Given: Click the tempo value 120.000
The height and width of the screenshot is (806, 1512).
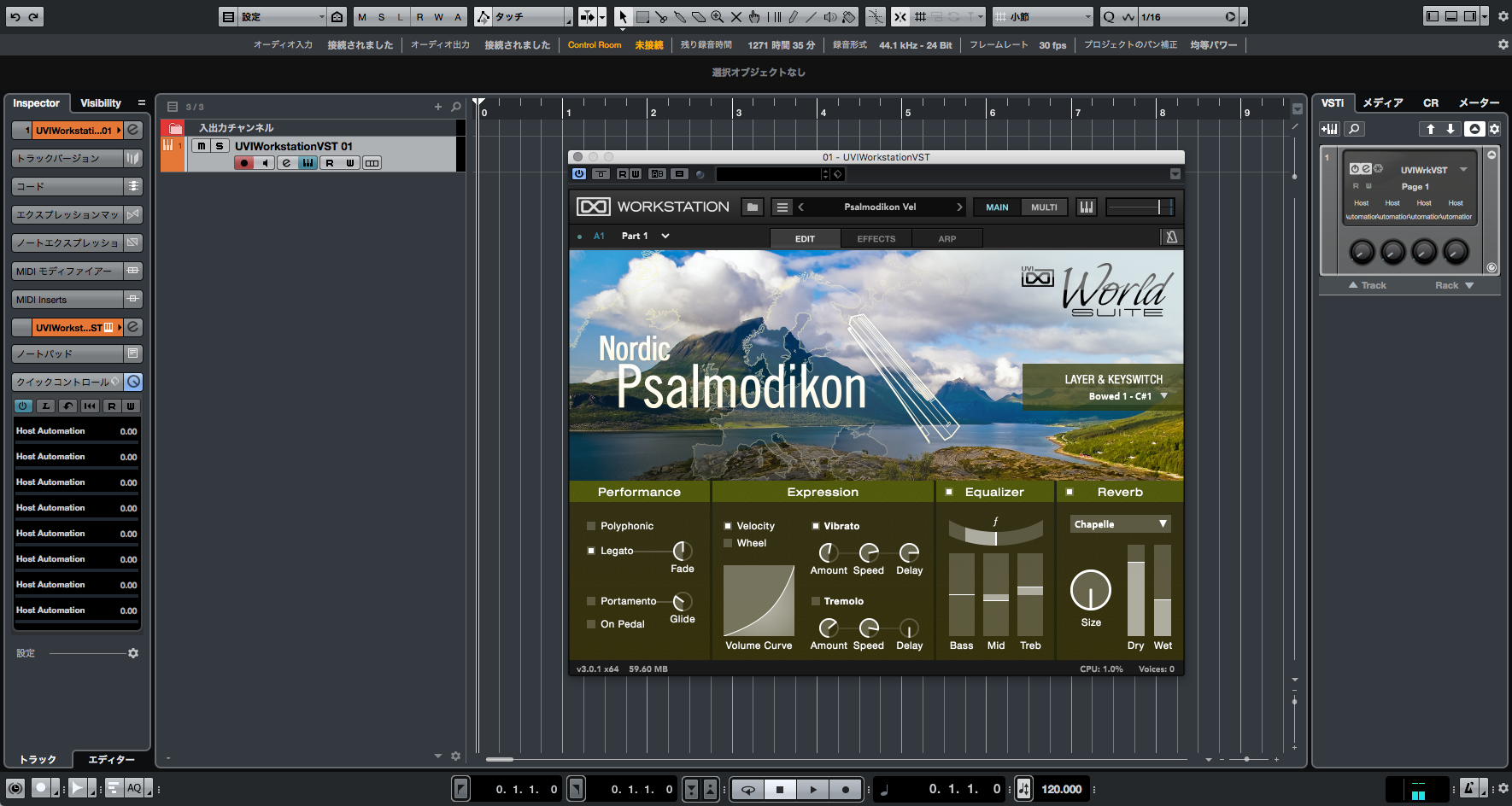Looking at the screenshot, I should (x=1062, y=790).
